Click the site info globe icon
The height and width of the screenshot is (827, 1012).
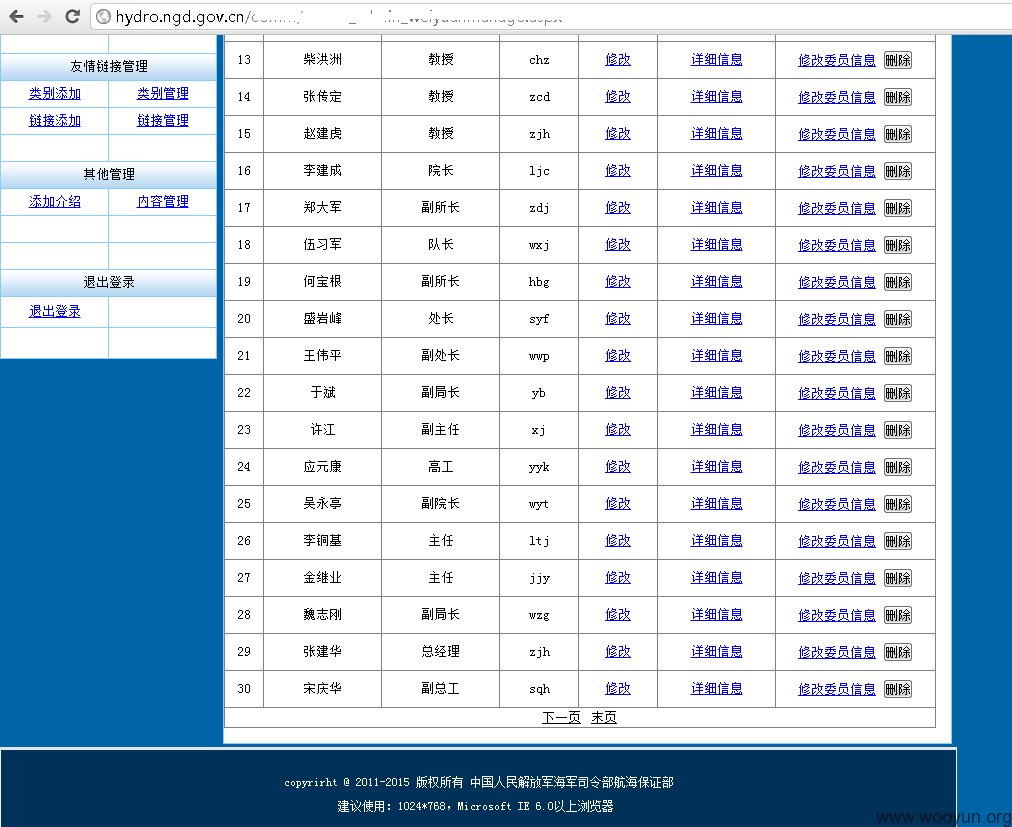coord(103,16)
